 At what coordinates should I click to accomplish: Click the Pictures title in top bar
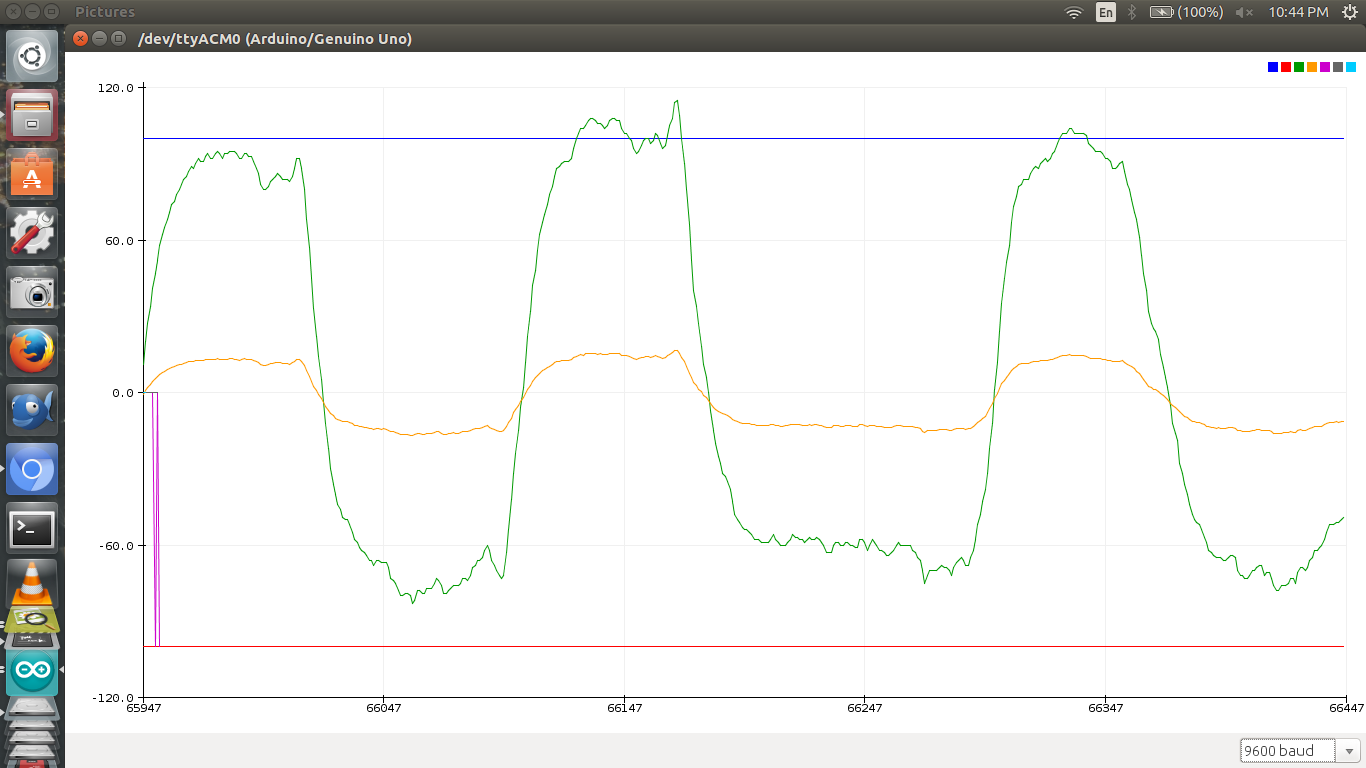pos(105,12)
